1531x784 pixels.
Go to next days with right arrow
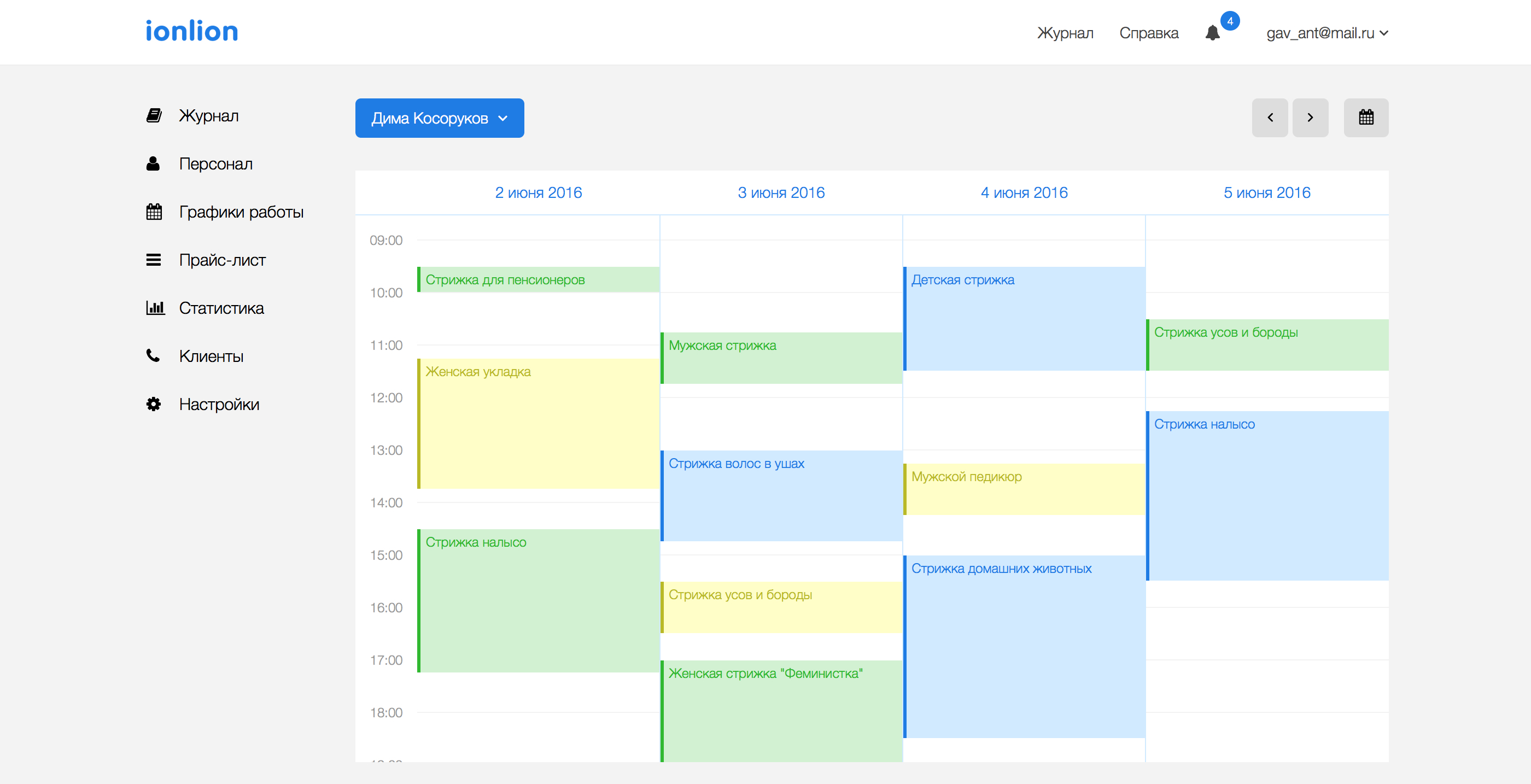(1310, 118)
